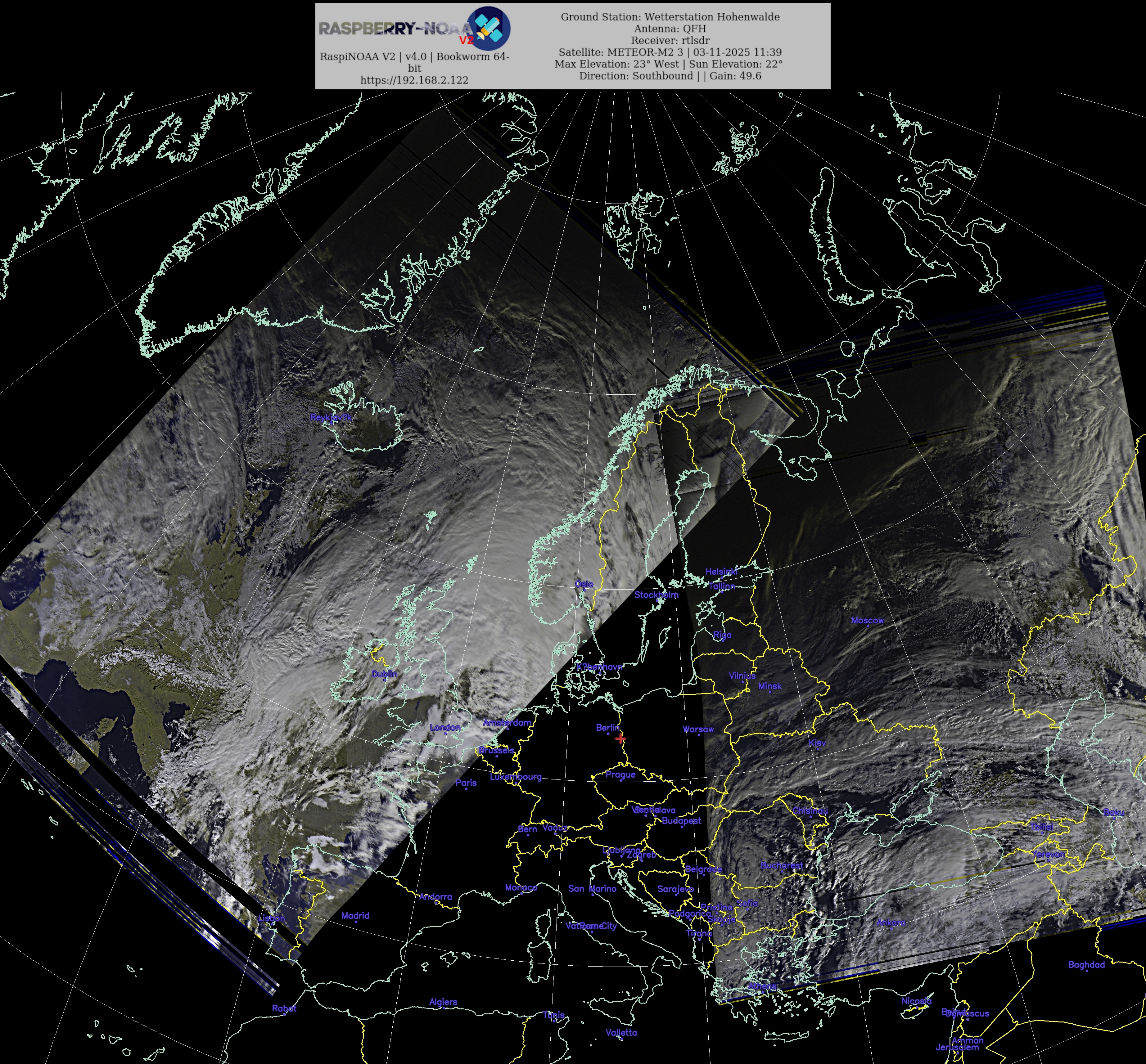Screen dimensions: 1146x1064
Task: Select the Baghdad city label
Action: pyautogui.click(x=1086, y=964)
